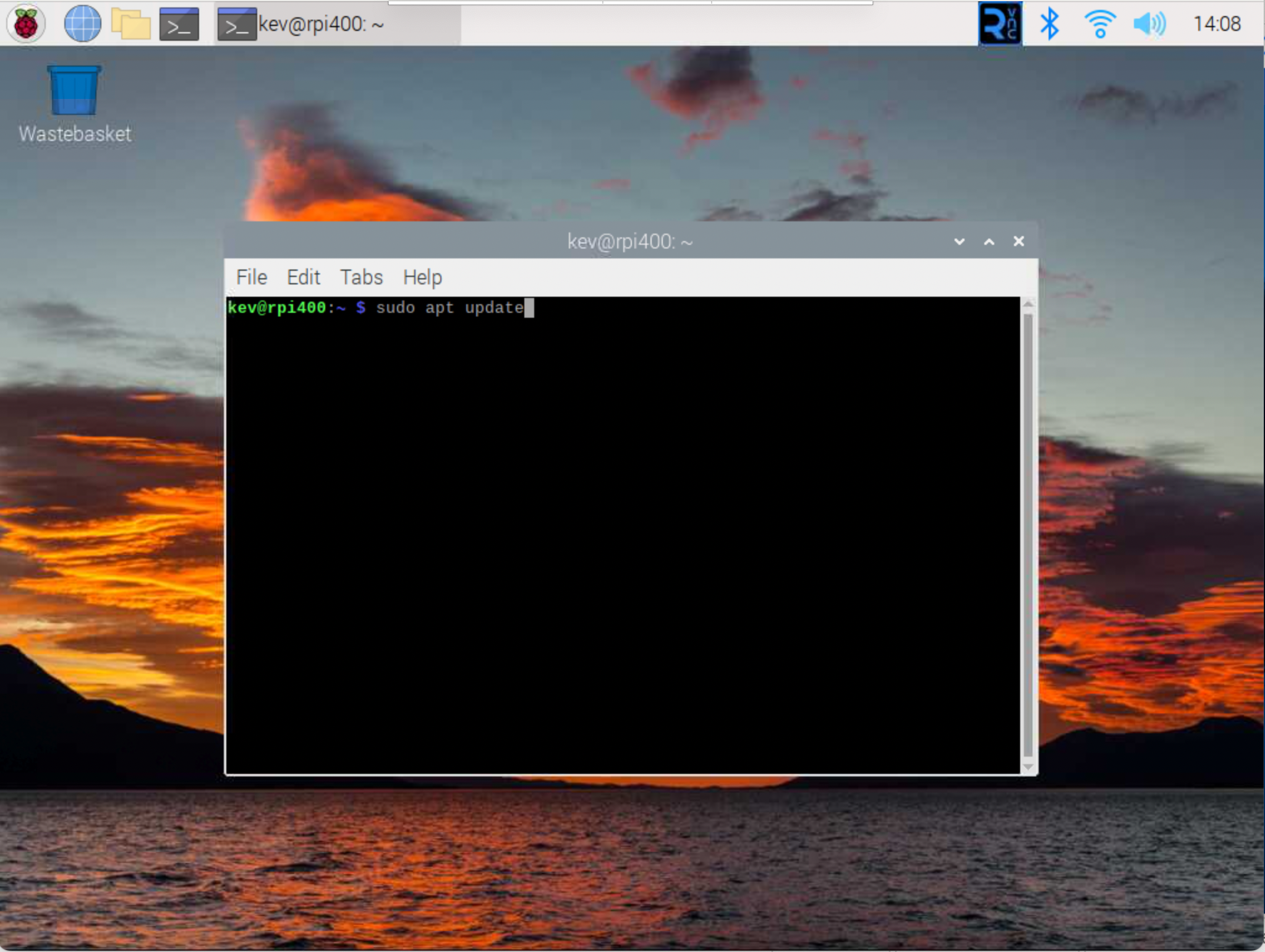Maximize the terminal window
This screenshot has height=952, width=1265.
(989, 241)
